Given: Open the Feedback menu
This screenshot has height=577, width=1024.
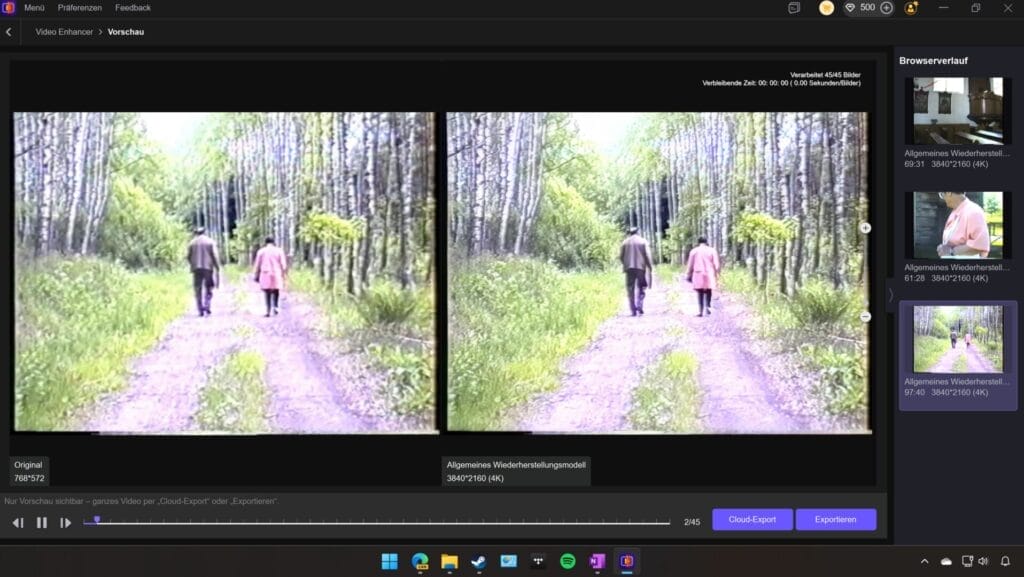Looking at the screenshot, I should pyautogui.click(x=133, y=8).
